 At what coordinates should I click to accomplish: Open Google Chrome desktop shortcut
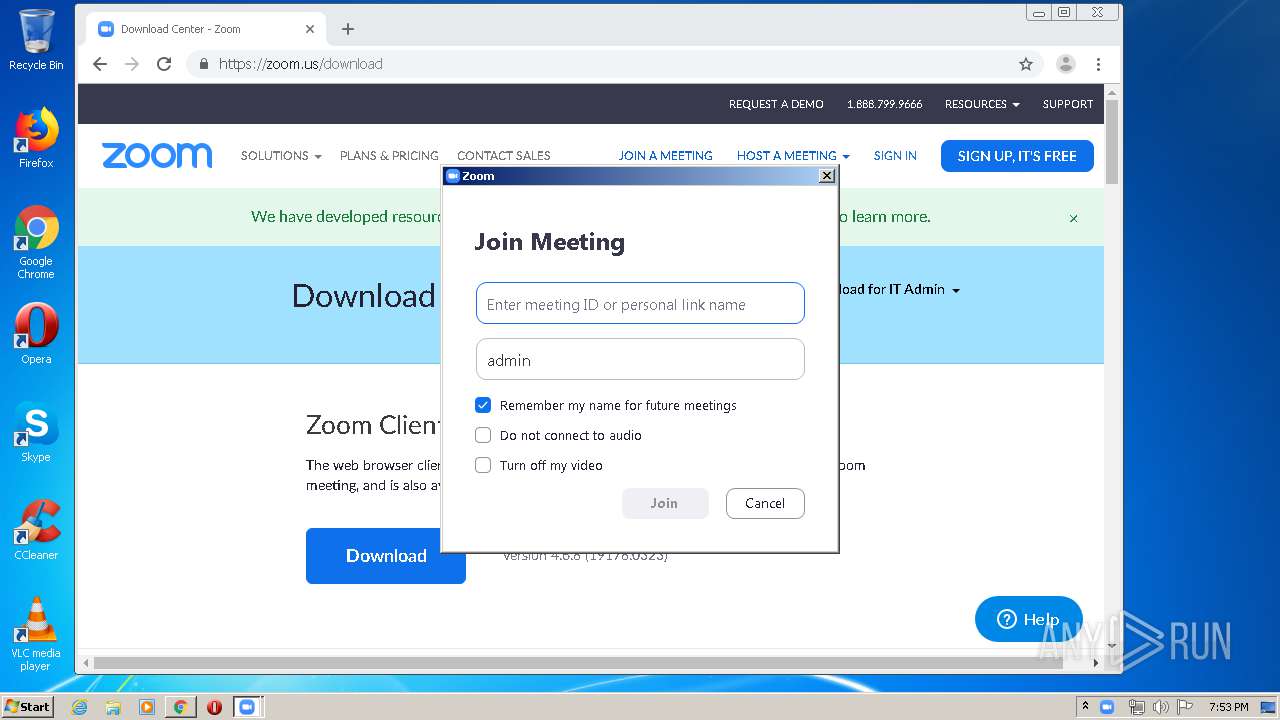pyautogui.click(x=36, y=242)
